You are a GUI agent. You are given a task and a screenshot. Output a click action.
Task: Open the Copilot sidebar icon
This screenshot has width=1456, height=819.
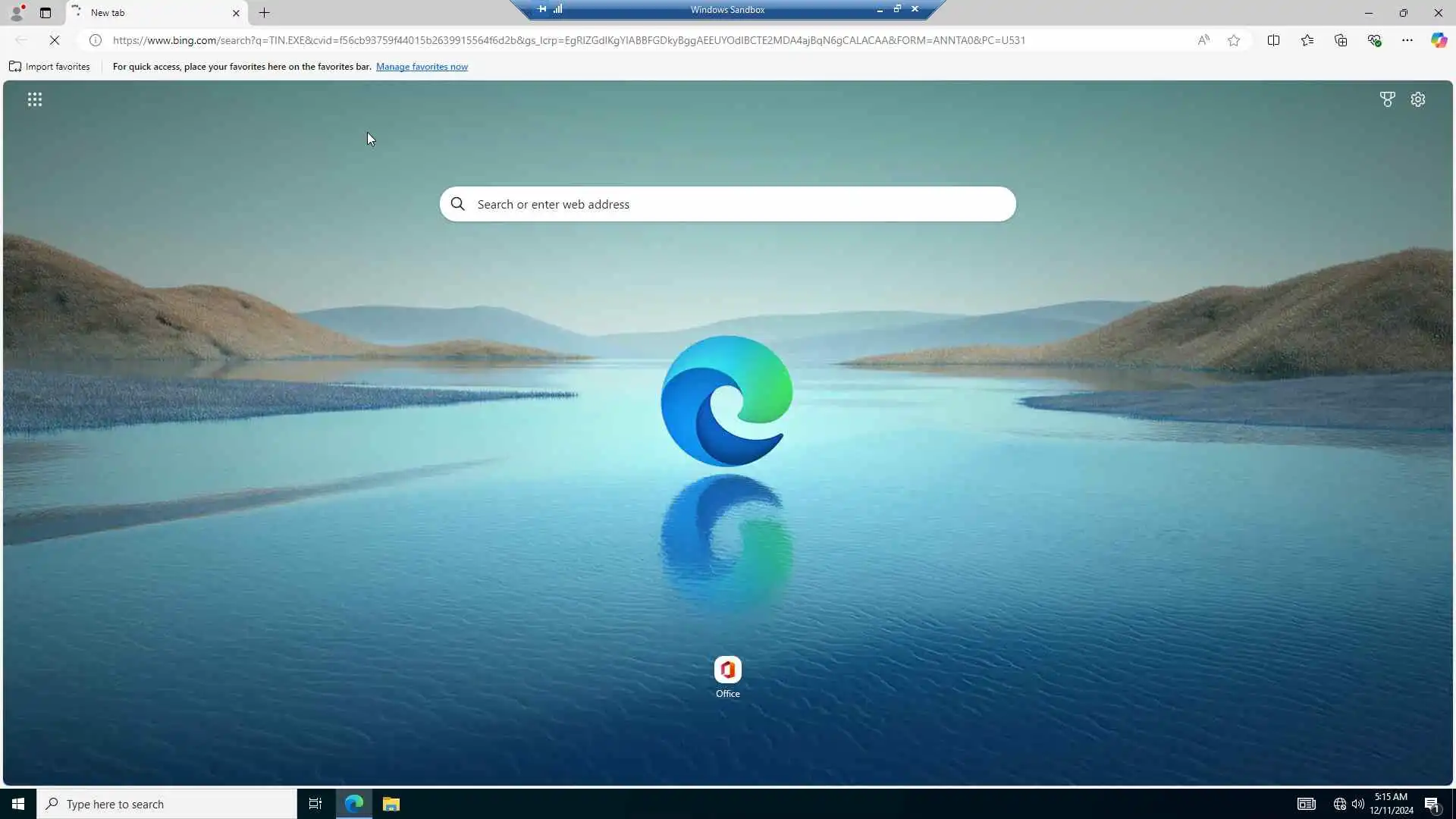(1439, 40)
